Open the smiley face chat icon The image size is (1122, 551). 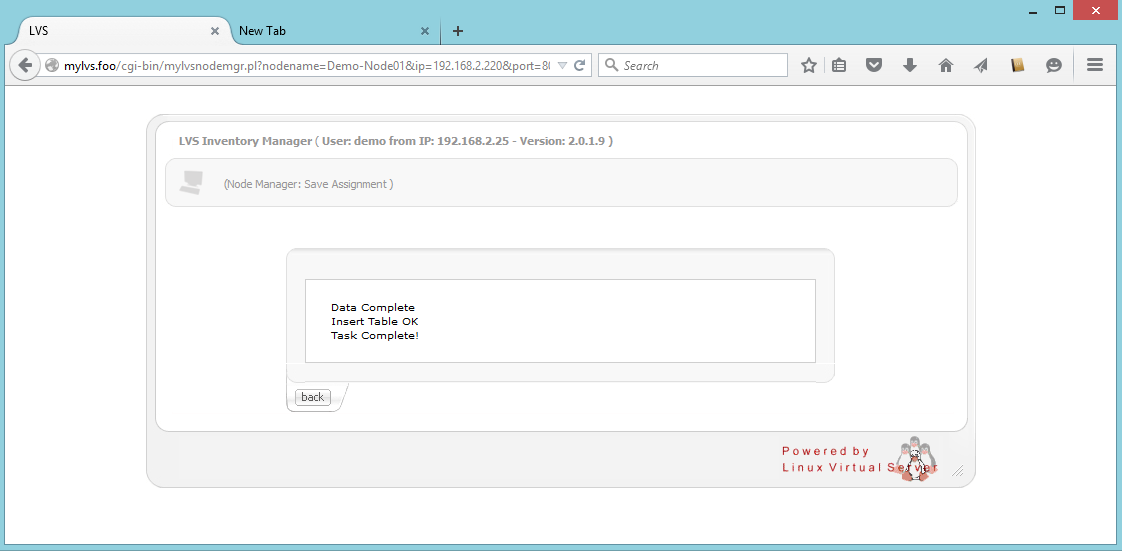click(1053, 65)
